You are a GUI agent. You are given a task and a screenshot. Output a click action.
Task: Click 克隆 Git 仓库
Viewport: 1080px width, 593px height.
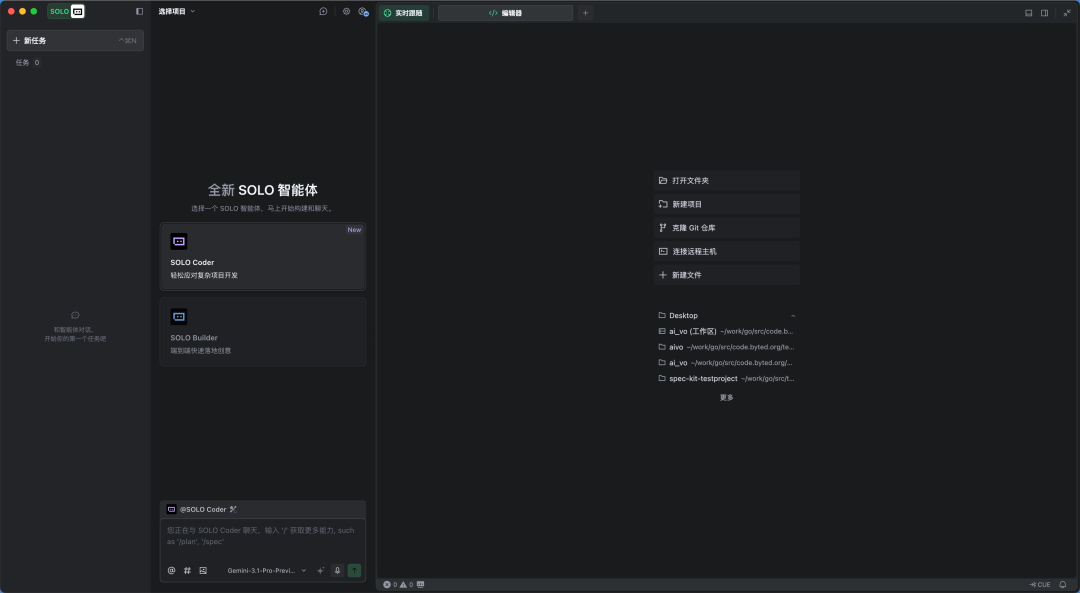point(727,228)
